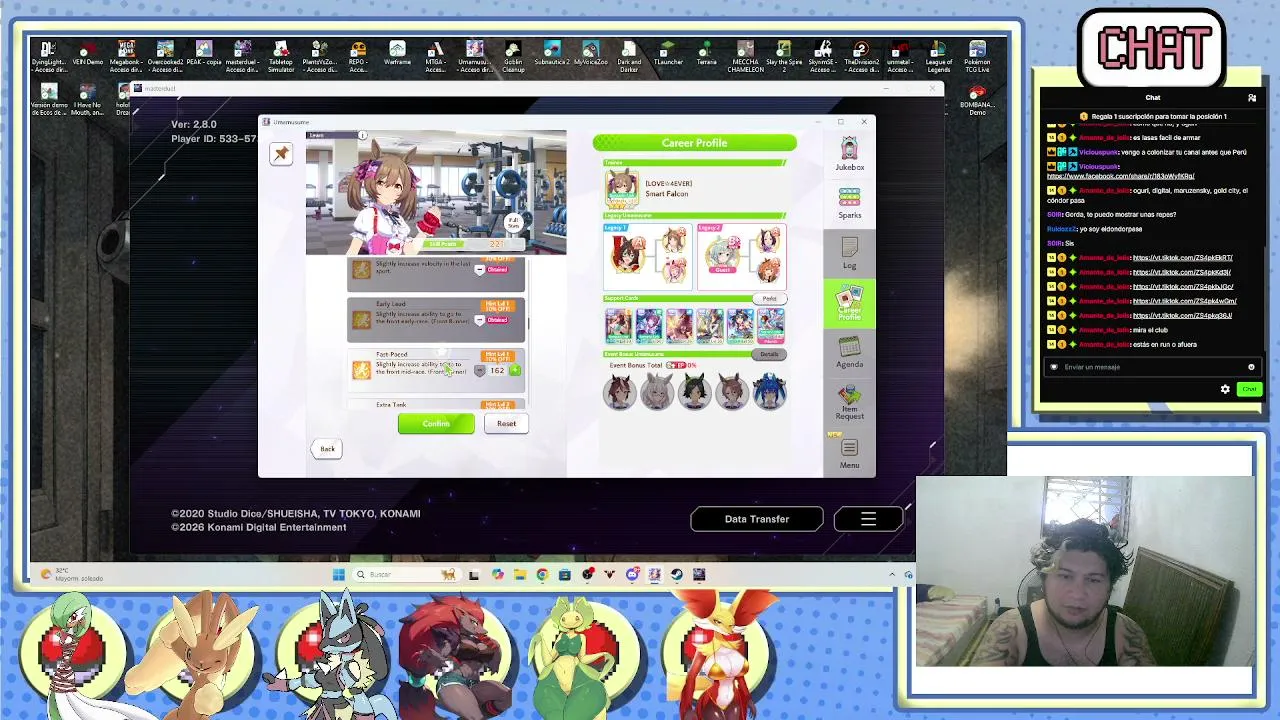1280x720 pixels.
Task: Click the blue-haired event bonus portrait
Action: (x=769, y=392)
